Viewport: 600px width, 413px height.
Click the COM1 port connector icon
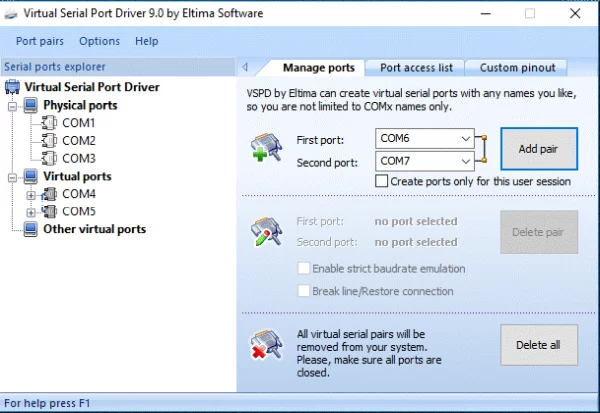[x=49, y=123]
